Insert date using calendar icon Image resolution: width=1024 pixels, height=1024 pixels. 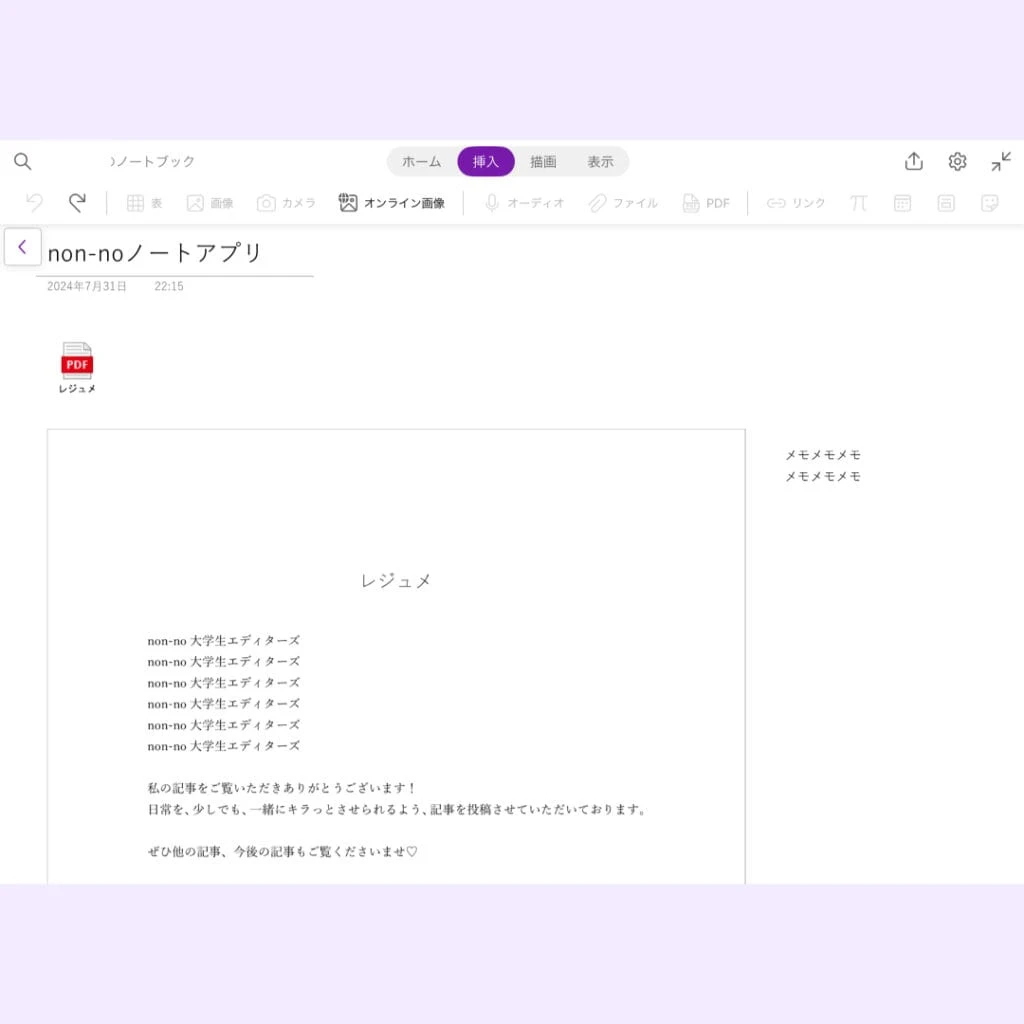[903, 203]
